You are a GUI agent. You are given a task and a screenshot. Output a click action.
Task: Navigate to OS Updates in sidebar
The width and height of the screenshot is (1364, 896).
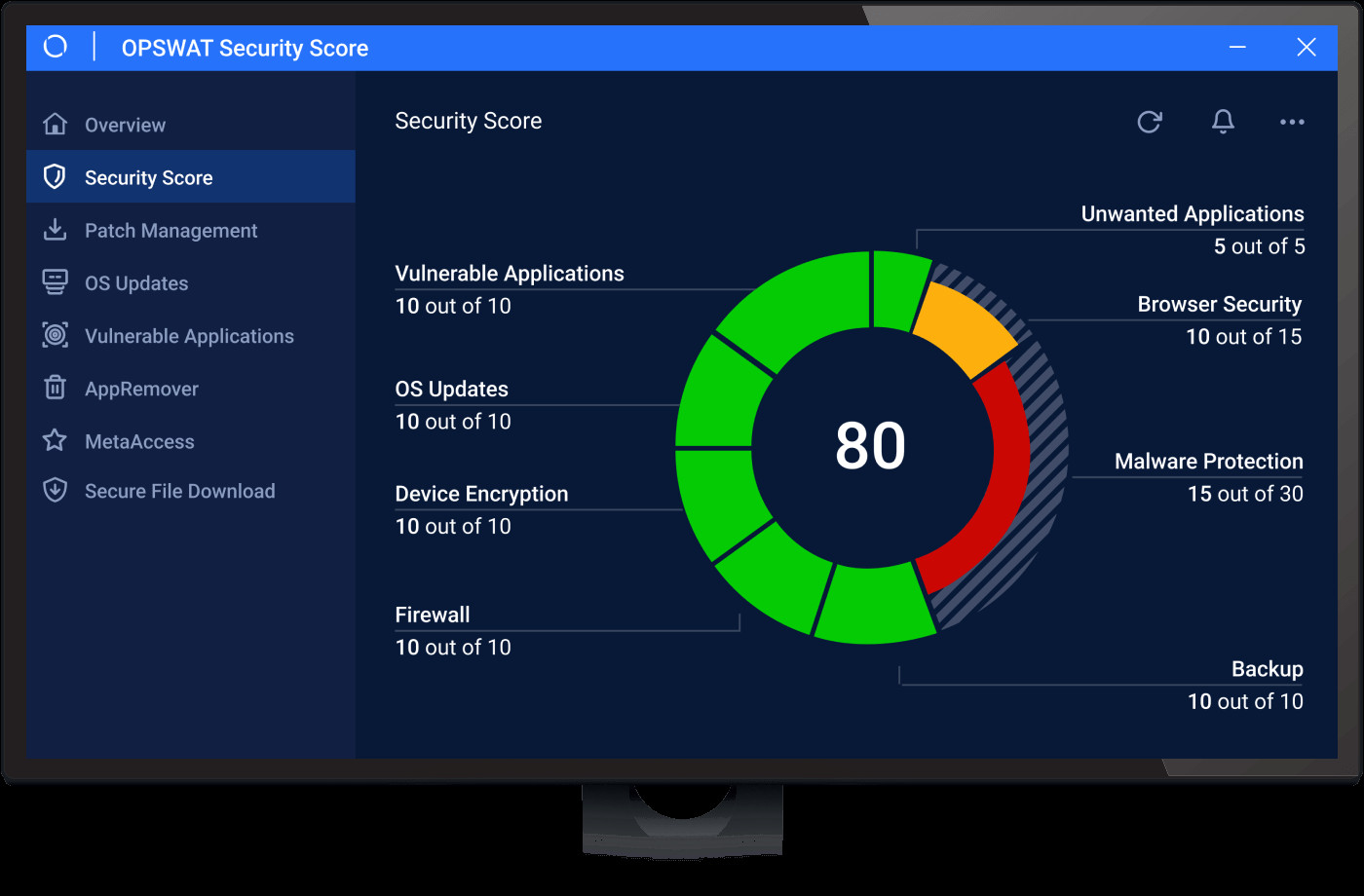click(x=191, y=282)
